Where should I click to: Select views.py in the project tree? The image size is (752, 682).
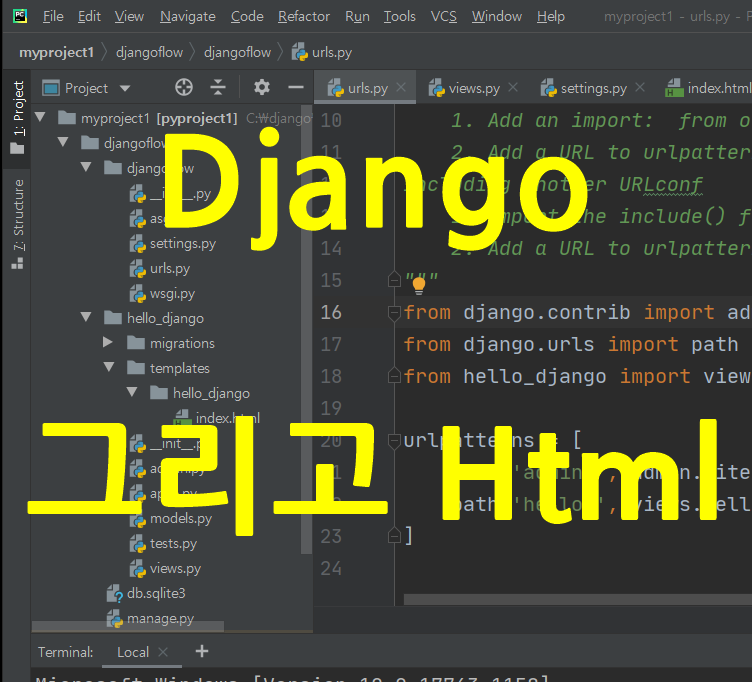point(175,568)
